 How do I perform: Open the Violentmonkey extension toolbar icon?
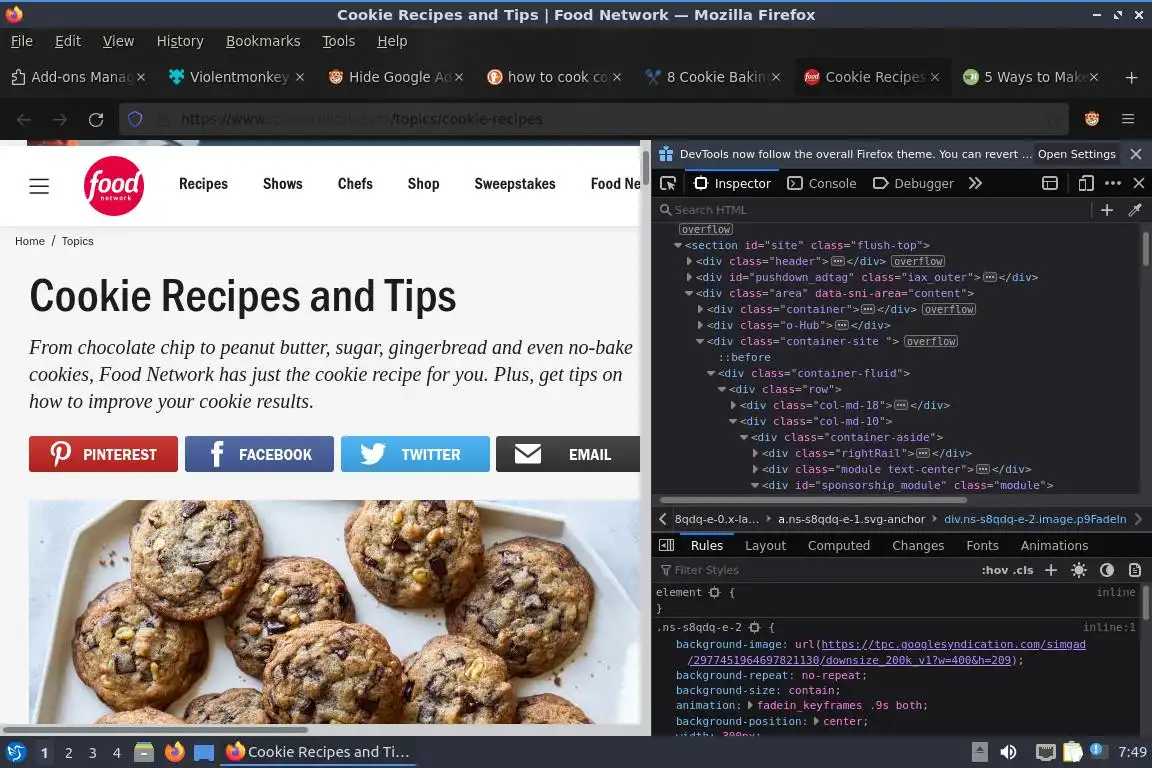tap(1092, 119)
